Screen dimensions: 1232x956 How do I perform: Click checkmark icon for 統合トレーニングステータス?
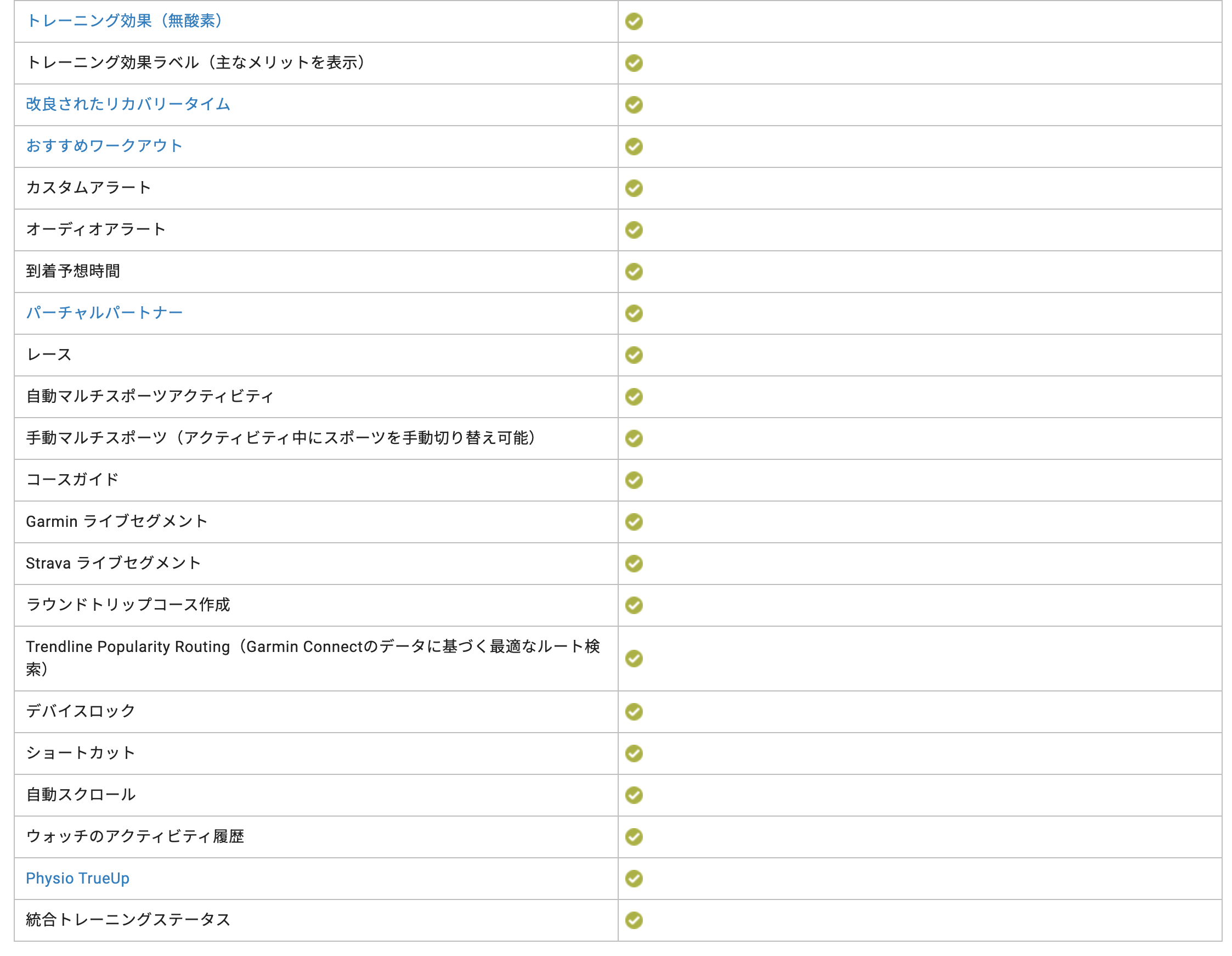click(634, 921)
